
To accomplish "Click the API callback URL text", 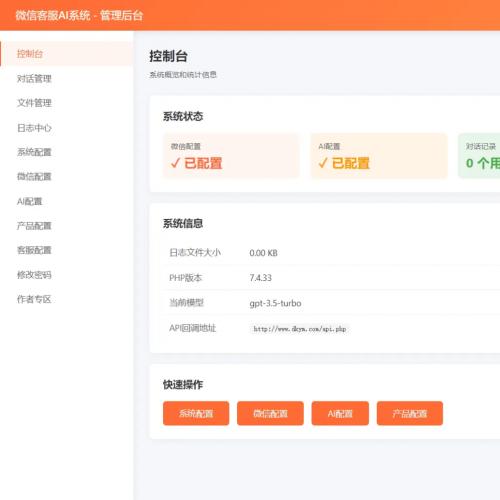I will [300, 329].
